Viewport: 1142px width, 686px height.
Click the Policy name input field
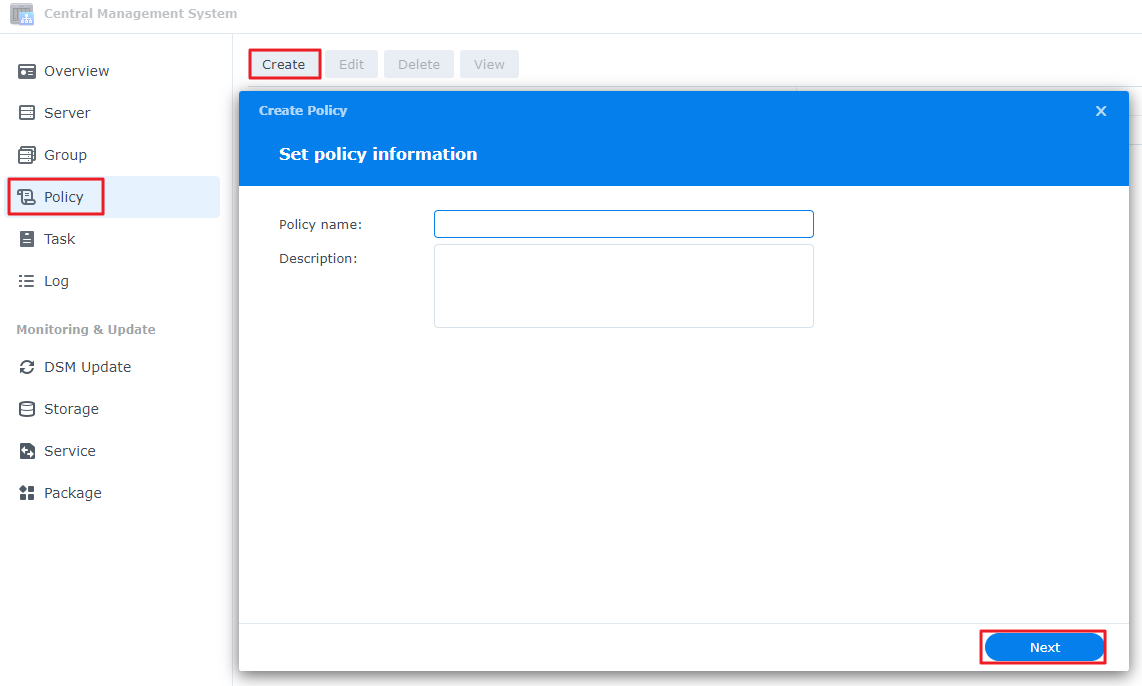[x=623, y=223]
